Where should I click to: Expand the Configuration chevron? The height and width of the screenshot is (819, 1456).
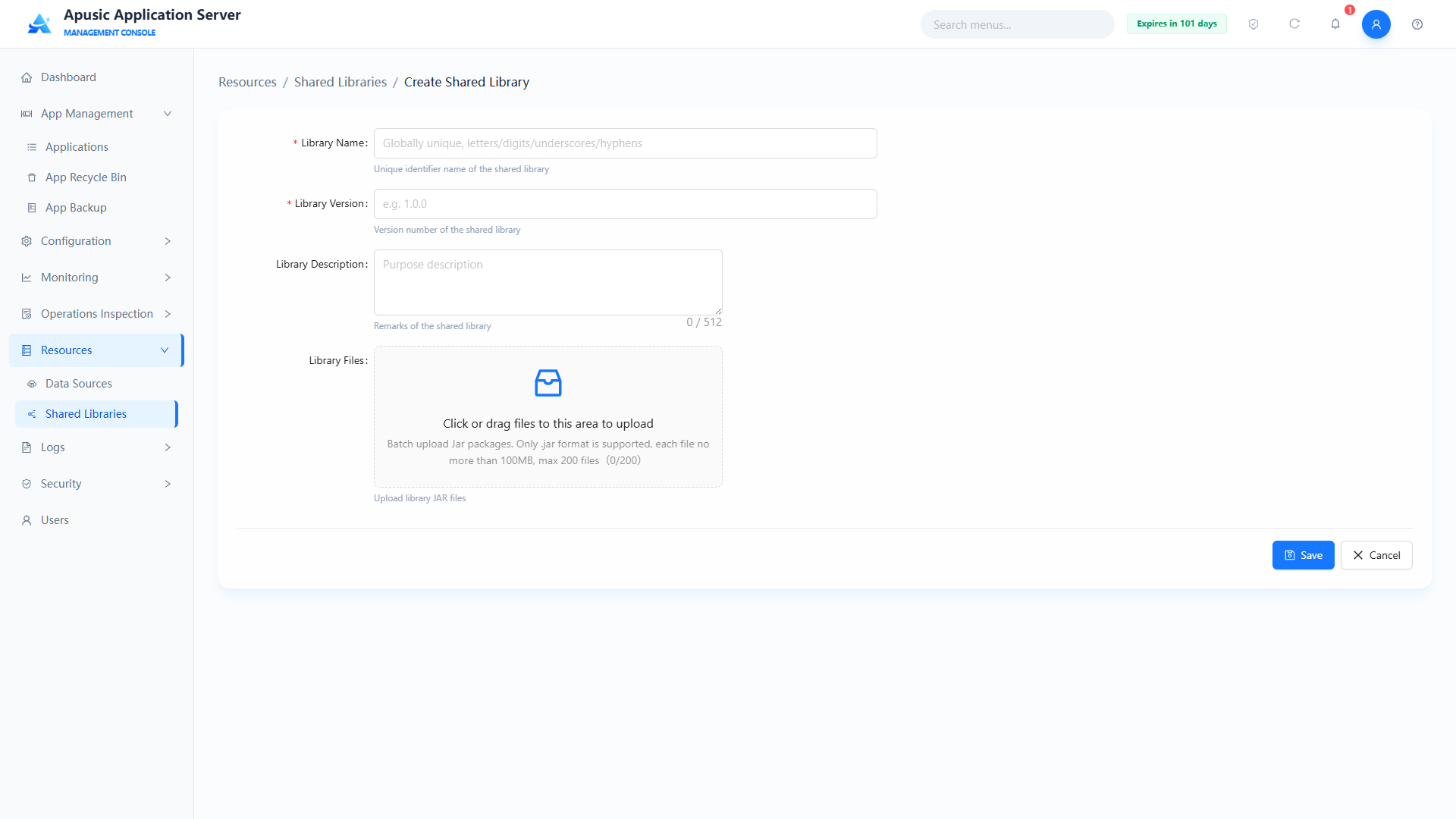pos(168,241)
